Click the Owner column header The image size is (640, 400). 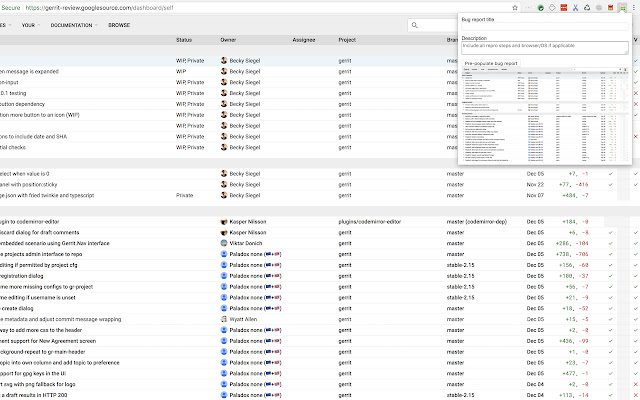(228, 40)
